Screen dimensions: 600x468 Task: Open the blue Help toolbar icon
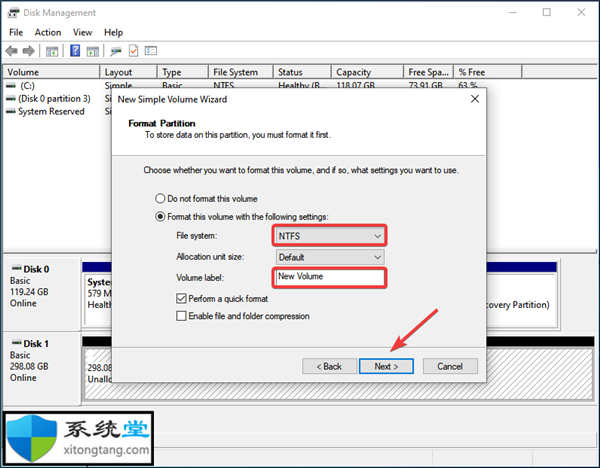[75, 51]
